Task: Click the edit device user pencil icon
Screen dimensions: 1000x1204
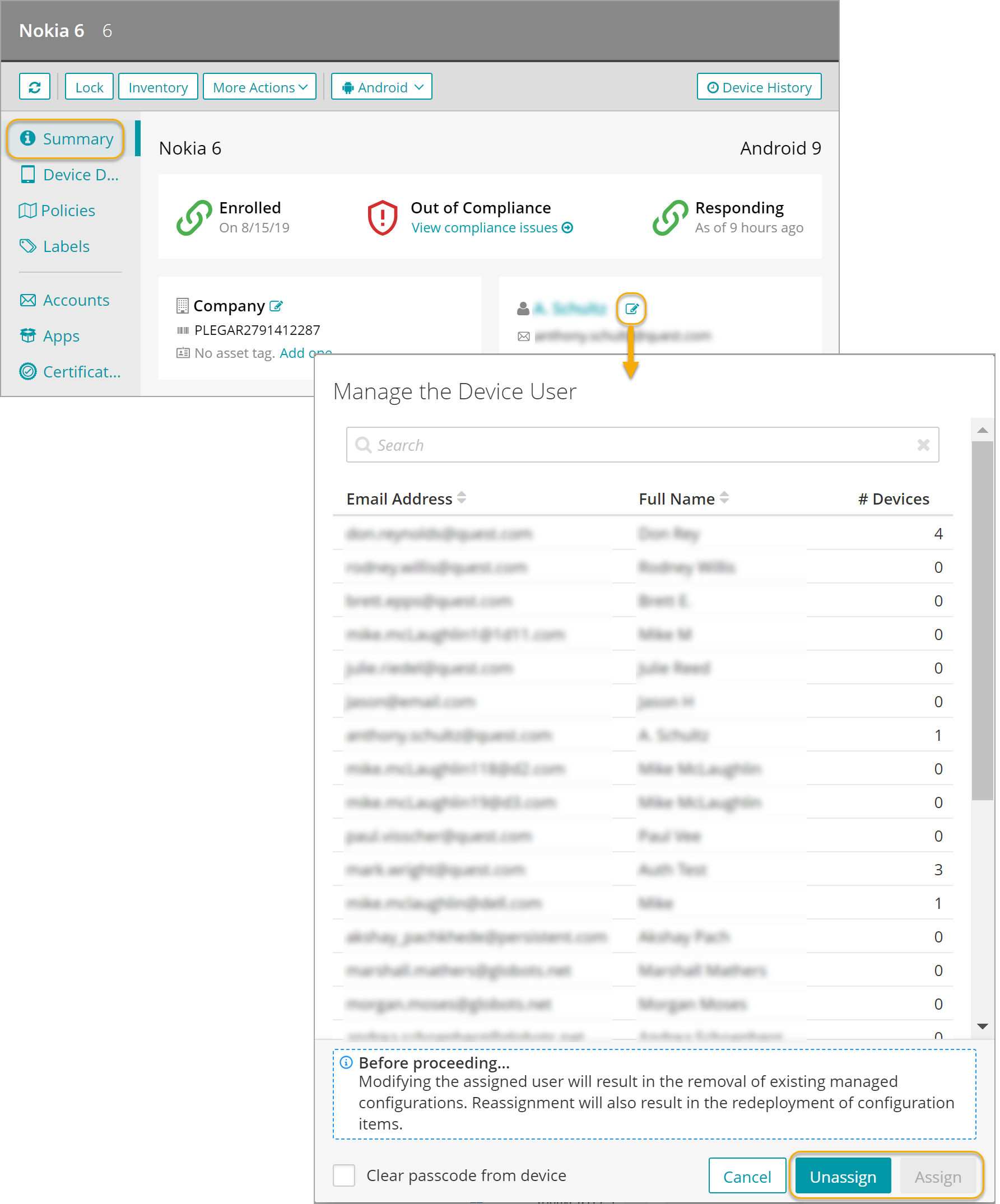Action: (631, 309)
